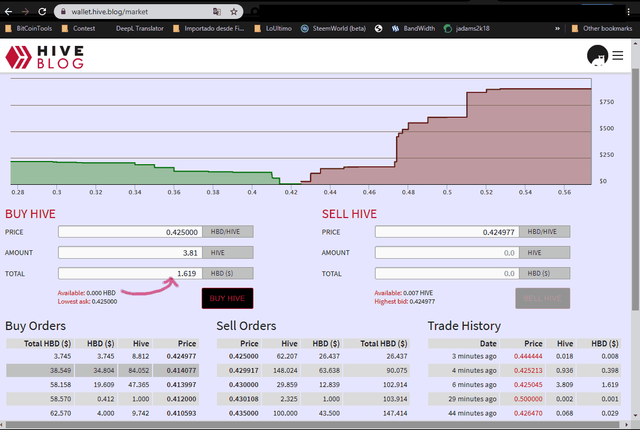640x430 pixels.
Task: Open the DeepL Translator bookmark
Action: click(x=140, y=29)
